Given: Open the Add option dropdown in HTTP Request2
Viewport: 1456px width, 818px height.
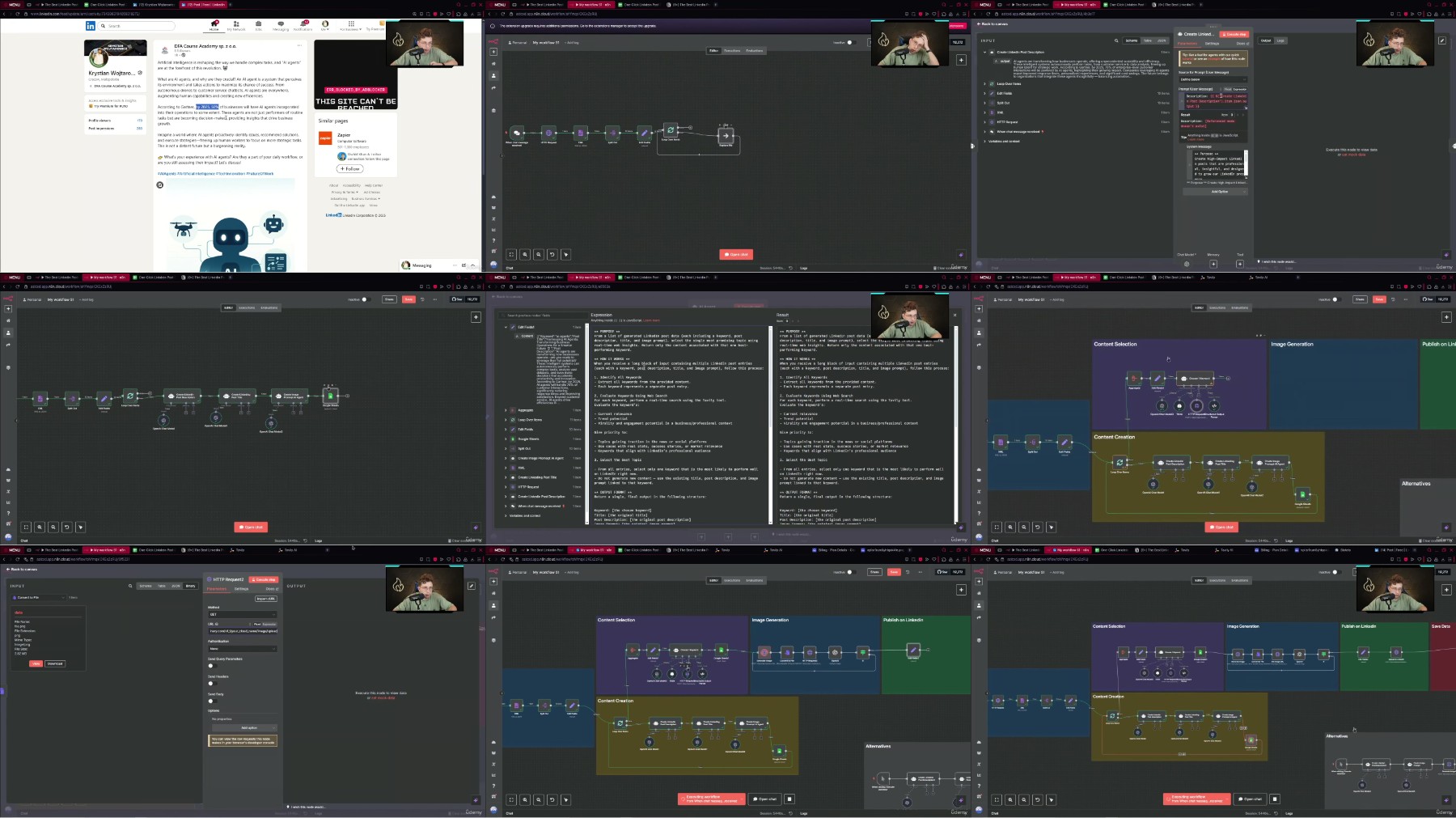Looking at the screenshot, I should coord(244,727).
